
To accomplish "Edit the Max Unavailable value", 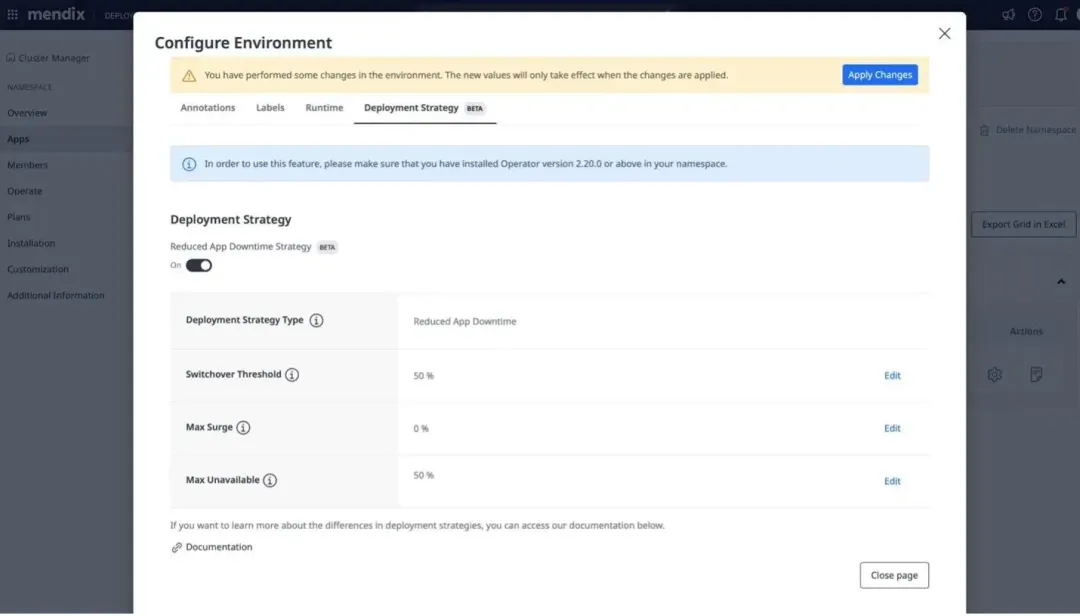I will (892, 482).
